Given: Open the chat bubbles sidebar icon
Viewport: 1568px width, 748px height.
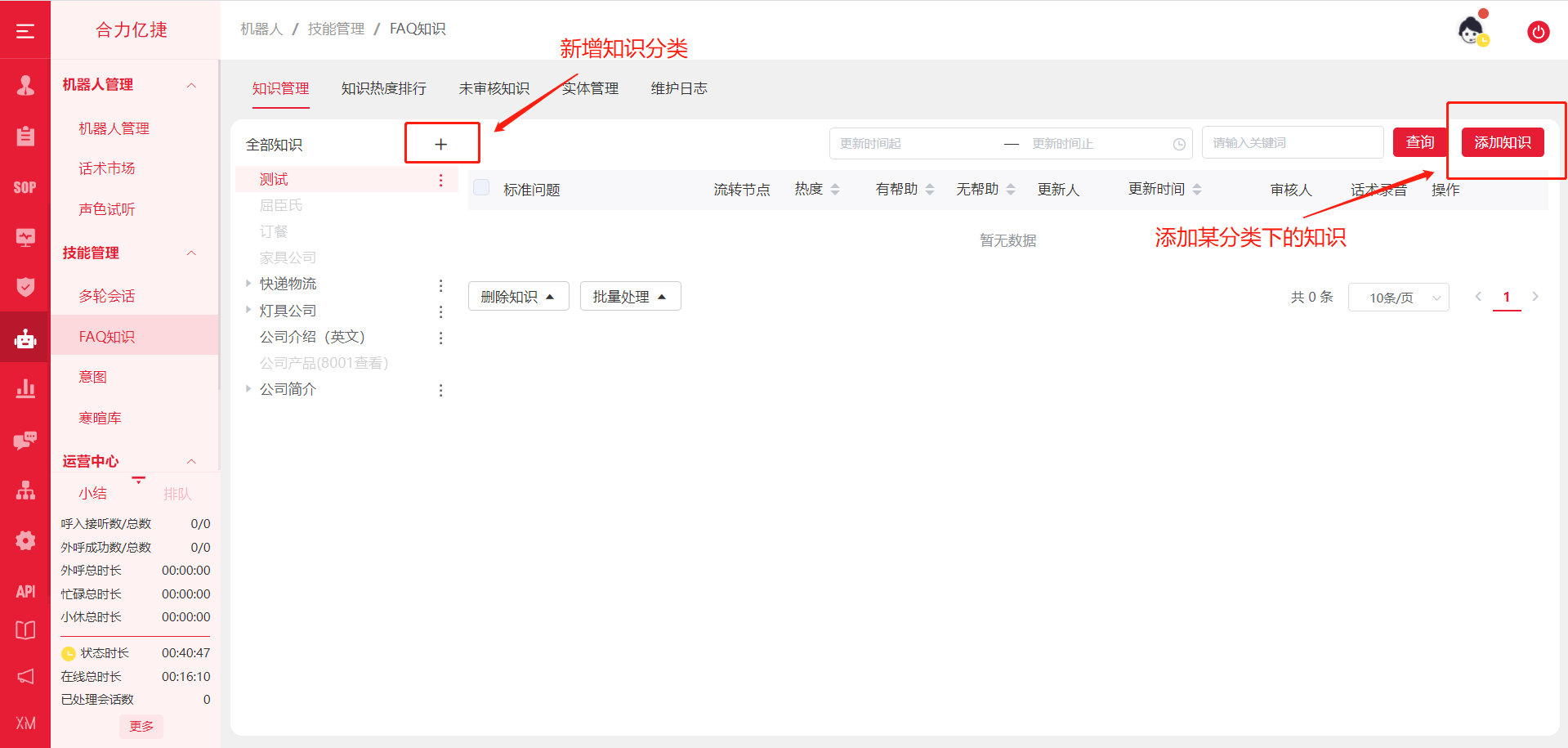Looking at the screenshot, I should pos(25,440).
